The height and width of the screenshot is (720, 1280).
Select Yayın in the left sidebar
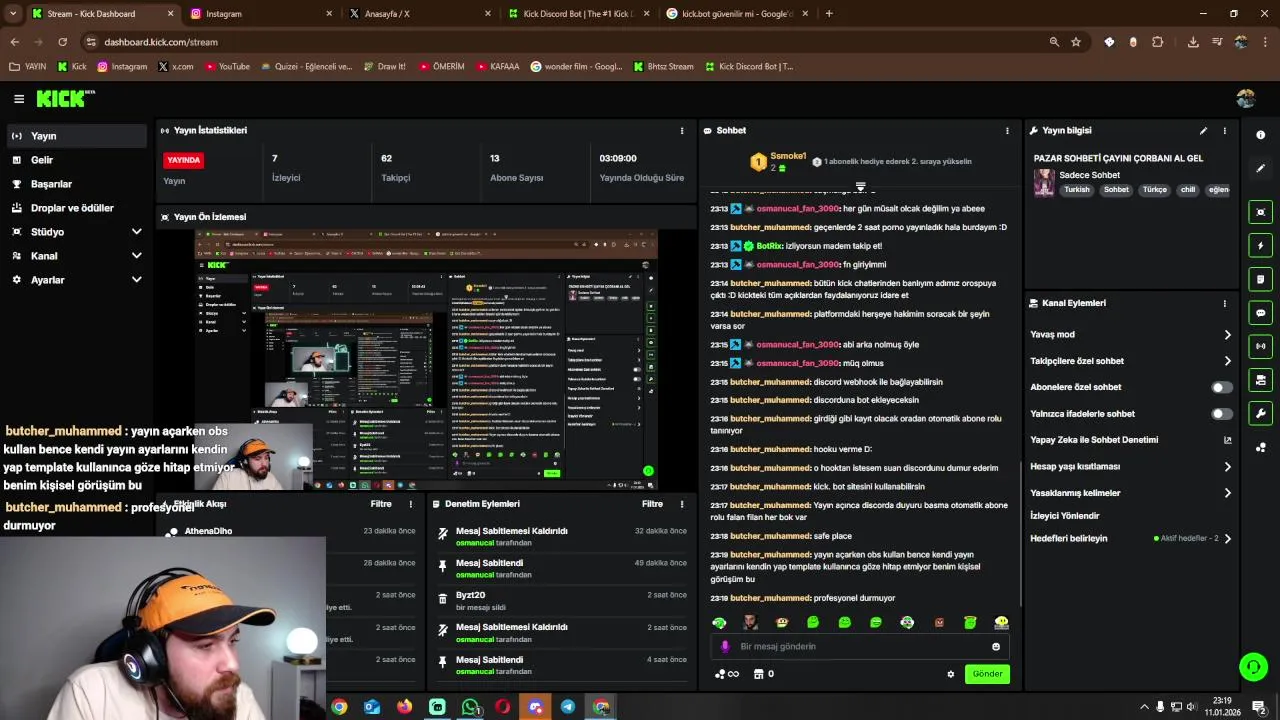76,136
